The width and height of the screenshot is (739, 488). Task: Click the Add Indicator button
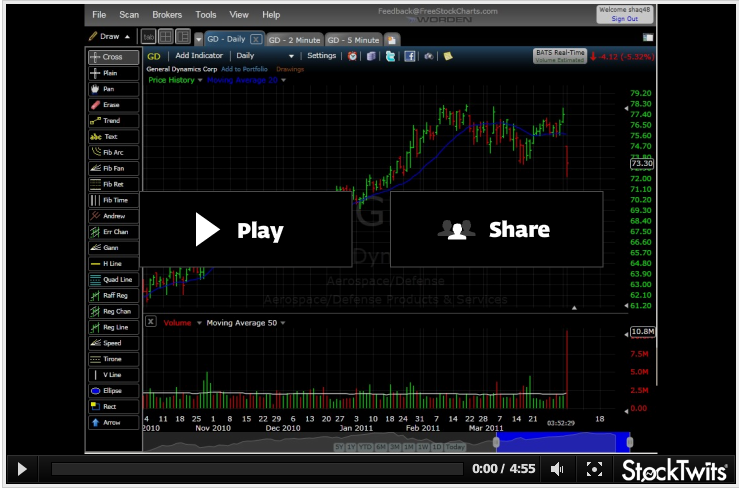(199, 56)
